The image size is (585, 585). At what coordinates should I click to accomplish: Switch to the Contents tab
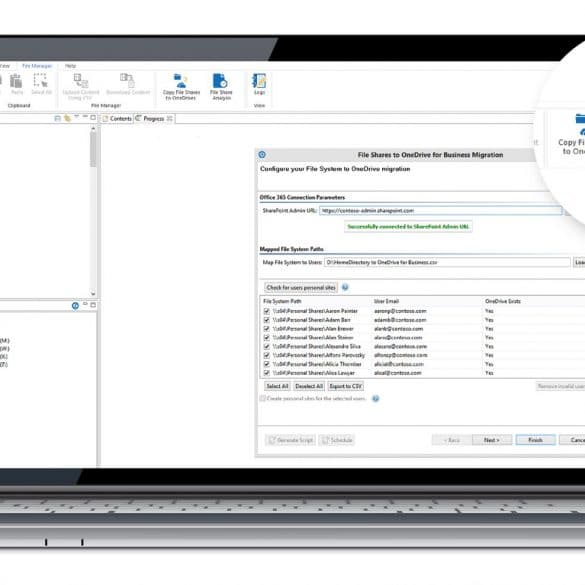click(x=117, y=119)
